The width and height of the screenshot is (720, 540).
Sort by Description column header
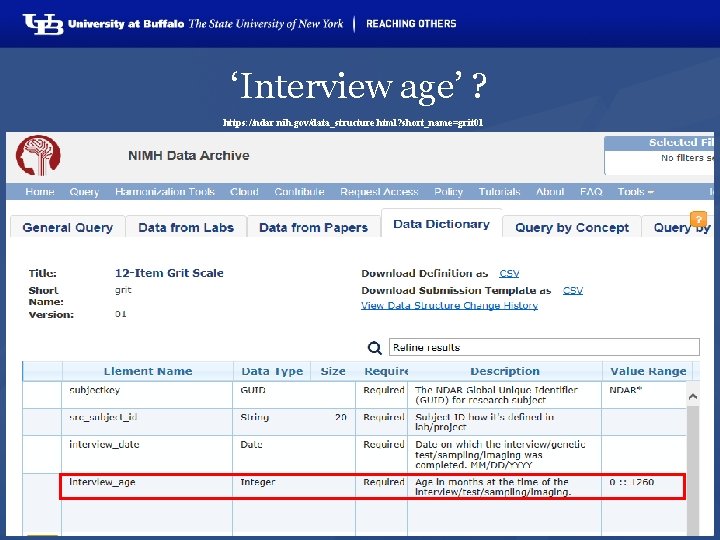click(505, 371)
